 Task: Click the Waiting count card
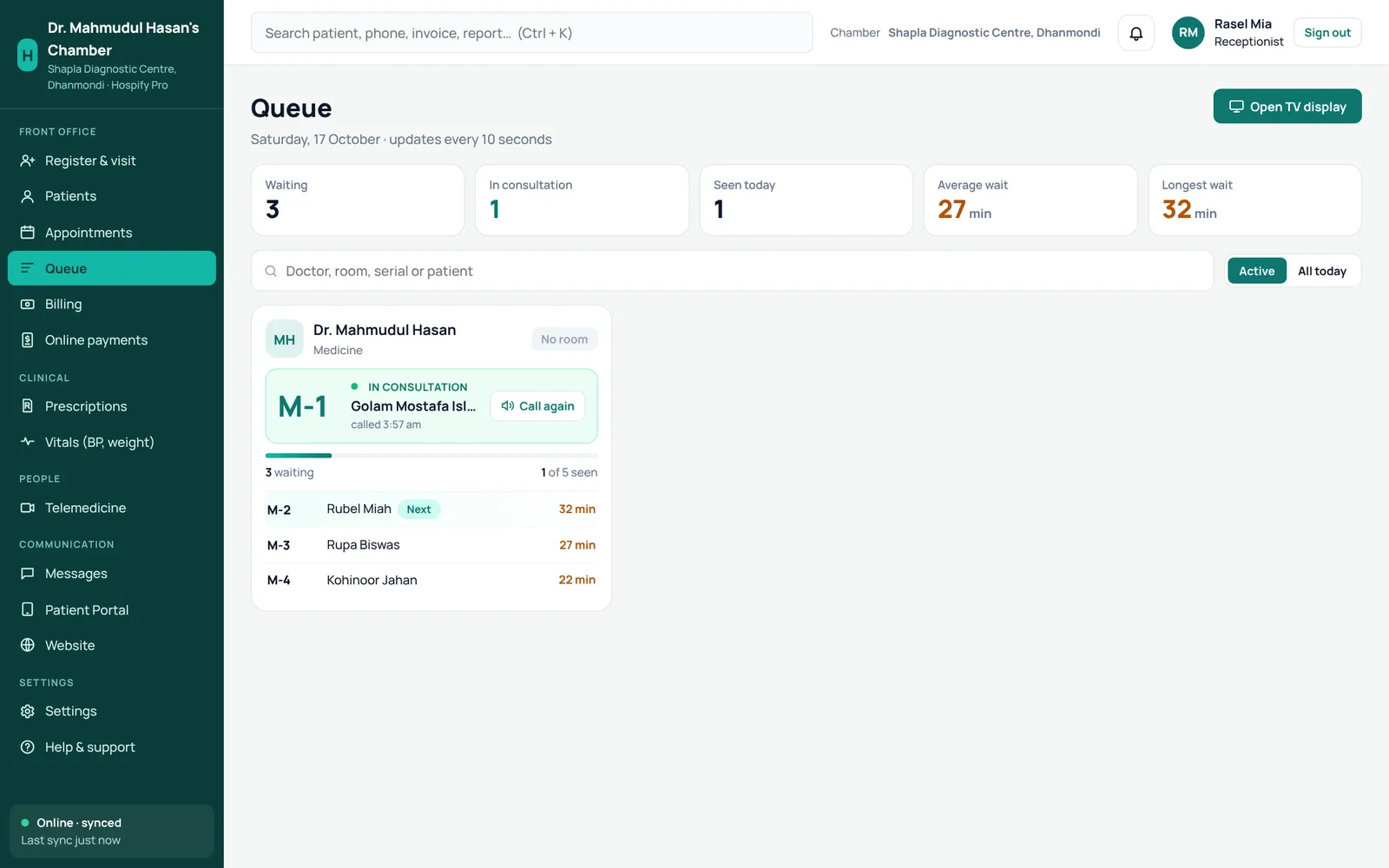click(358, 200)
